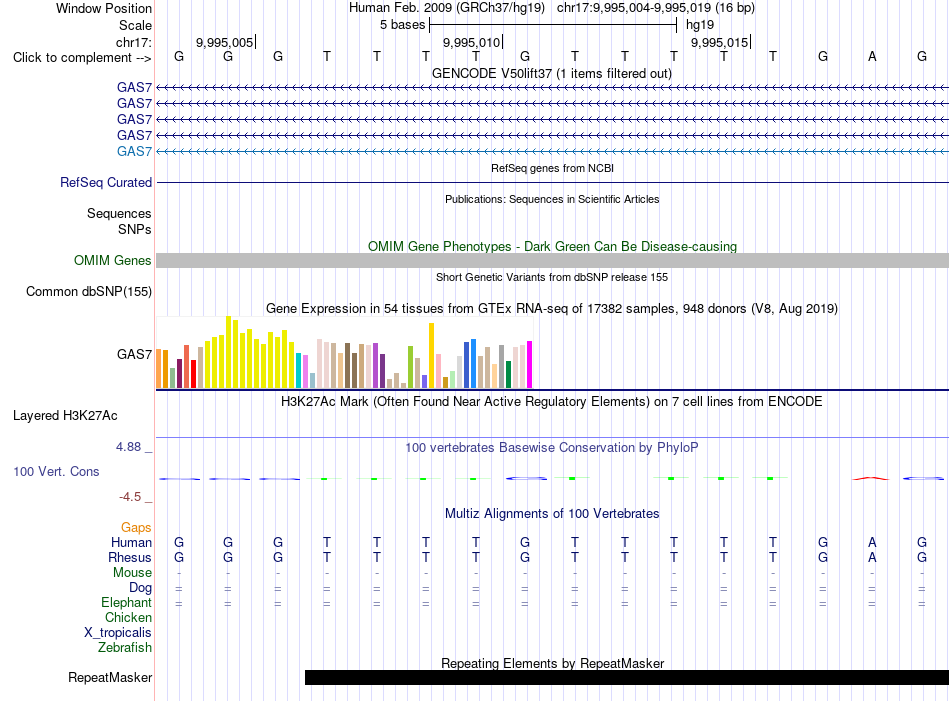
Task: Click the Common dbSNP(155) track label
Action: [x=89, y=291]
